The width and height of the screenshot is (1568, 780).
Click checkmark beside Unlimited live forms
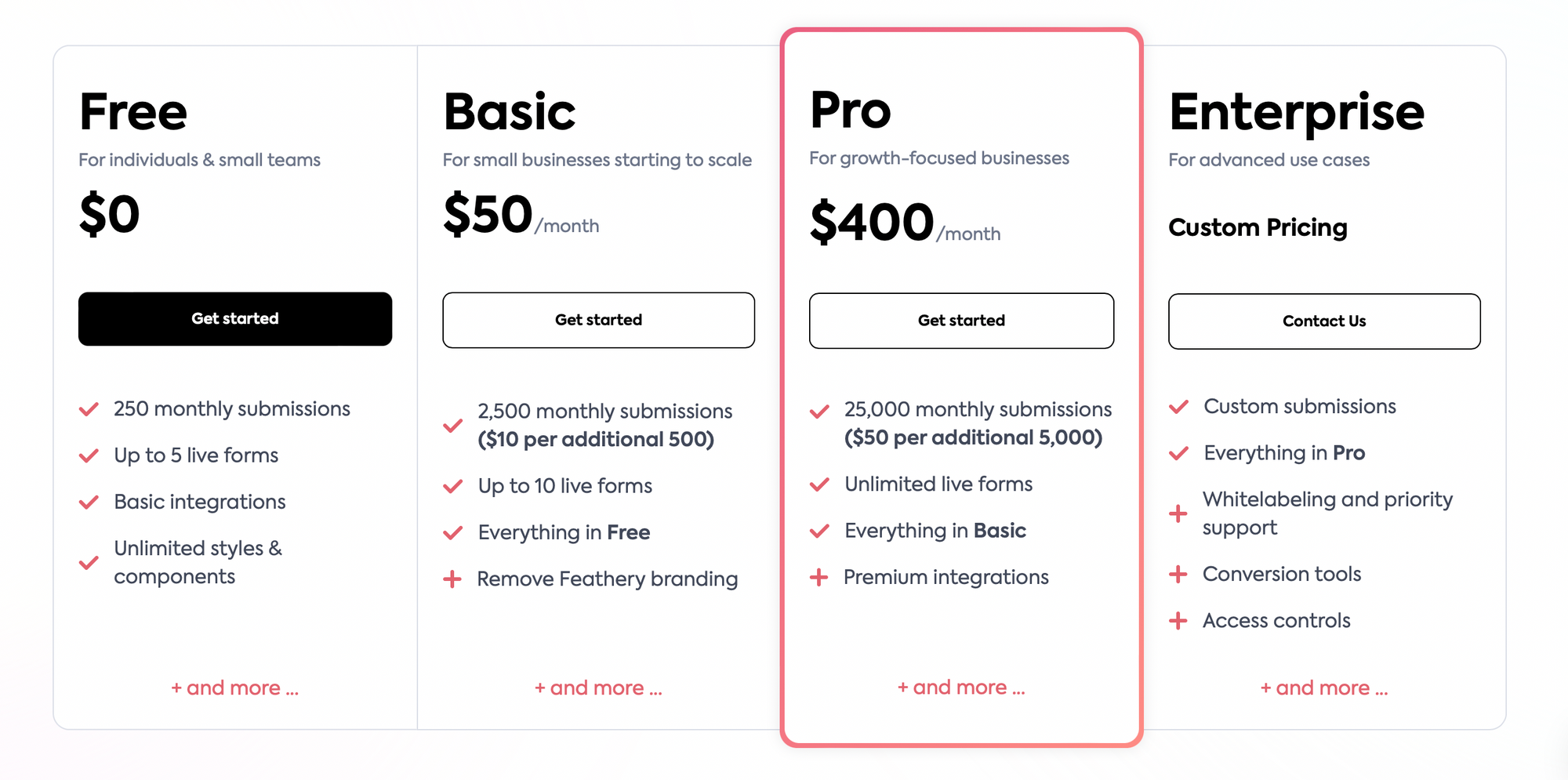pyautogui.click(x=819, y=484)
